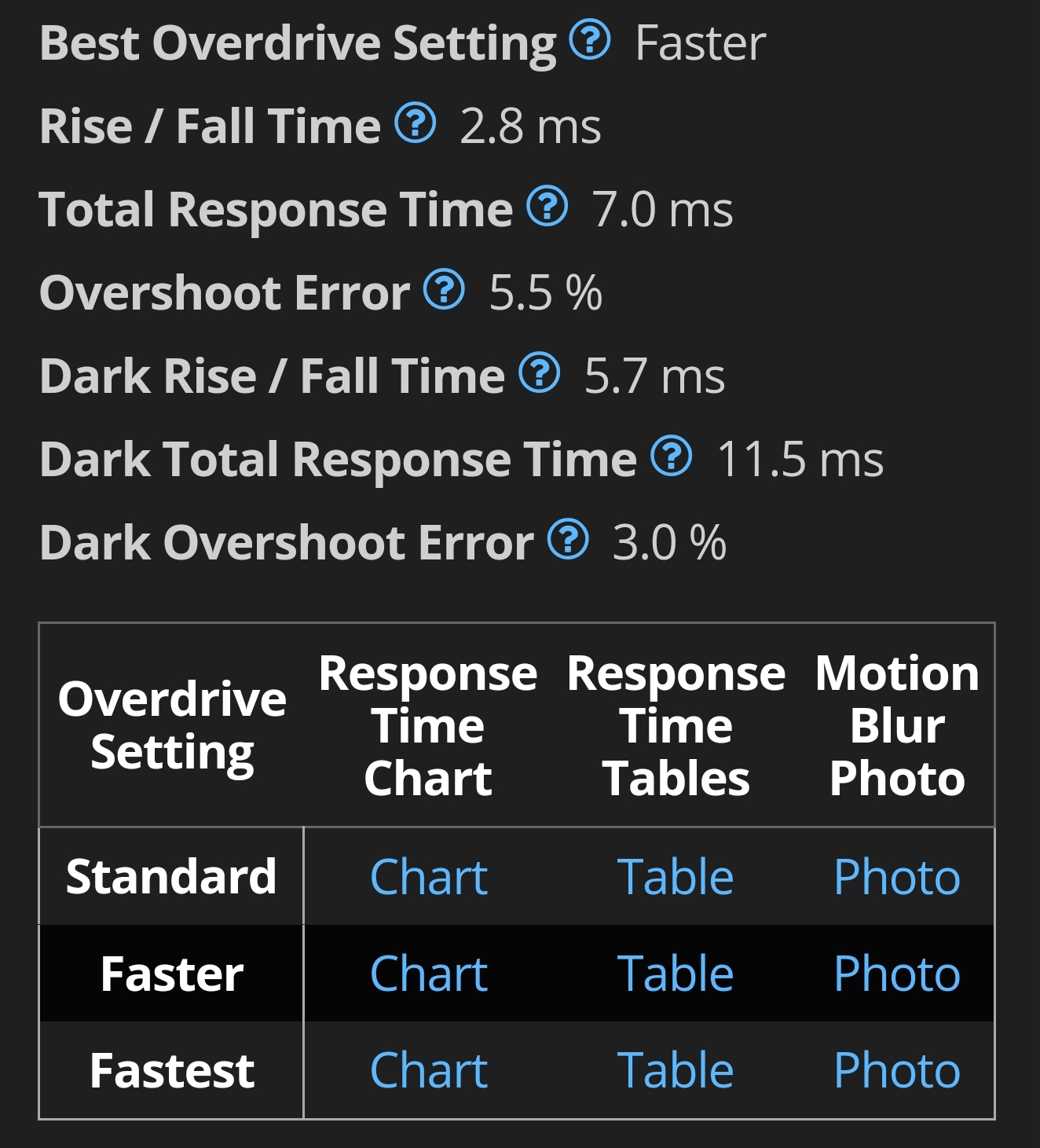Click help icon beside Best Overdrive Setting
This screenshot has width=1040, height=1148.
click(589, 40)
